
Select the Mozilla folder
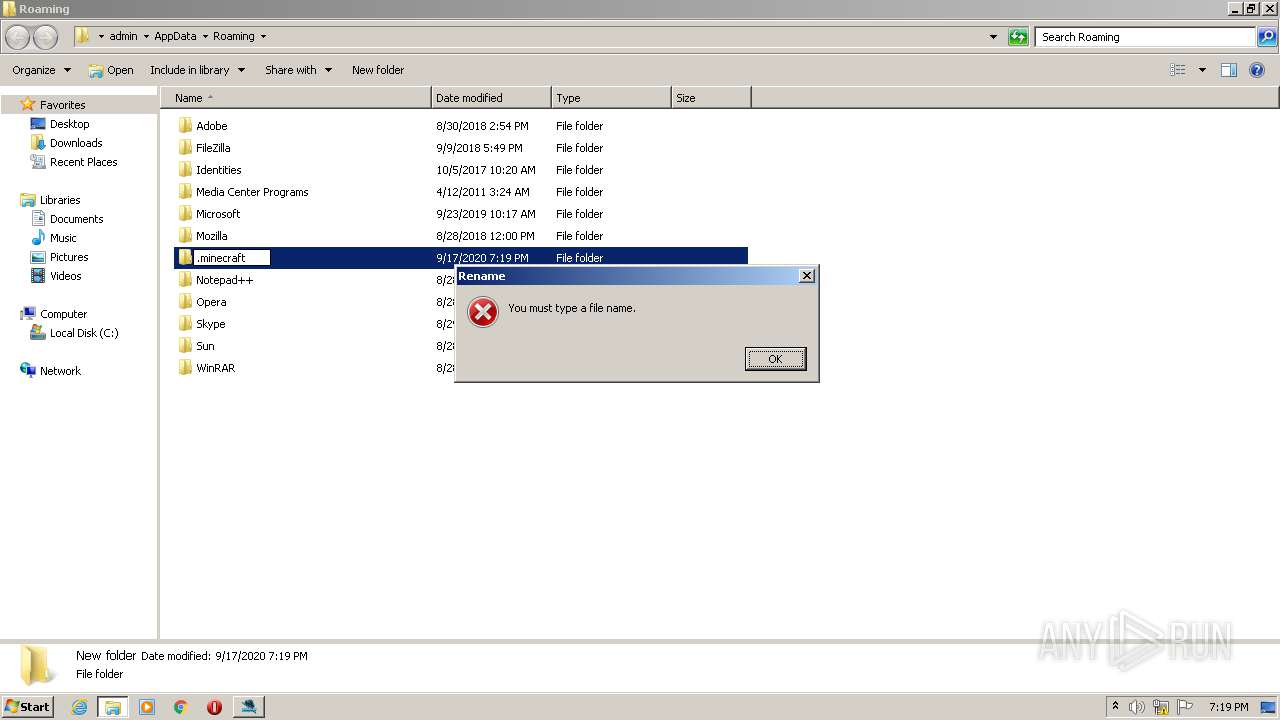[x=212, y=236]
